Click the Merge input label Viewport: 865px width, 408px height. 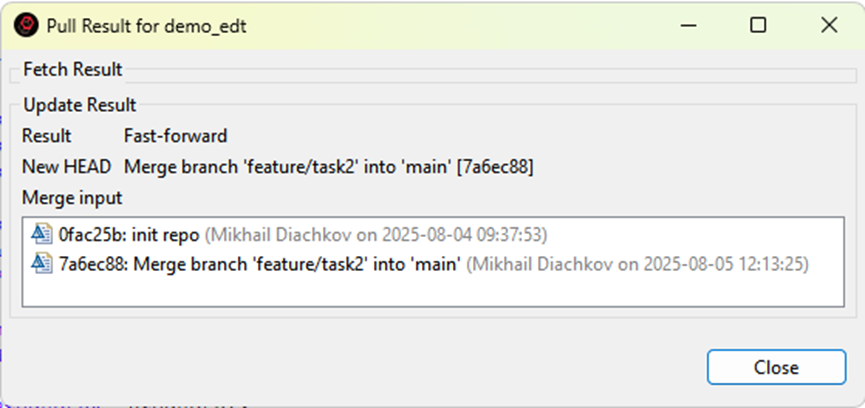coord(72,198)
